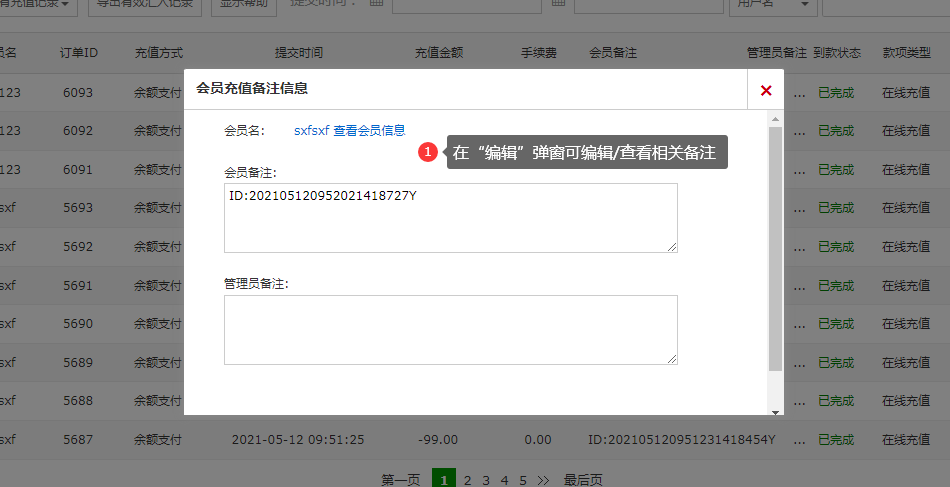
Task: Click the ellipsis in the order 6091 row
Action: pyautogui.click(x=800, y=171)
